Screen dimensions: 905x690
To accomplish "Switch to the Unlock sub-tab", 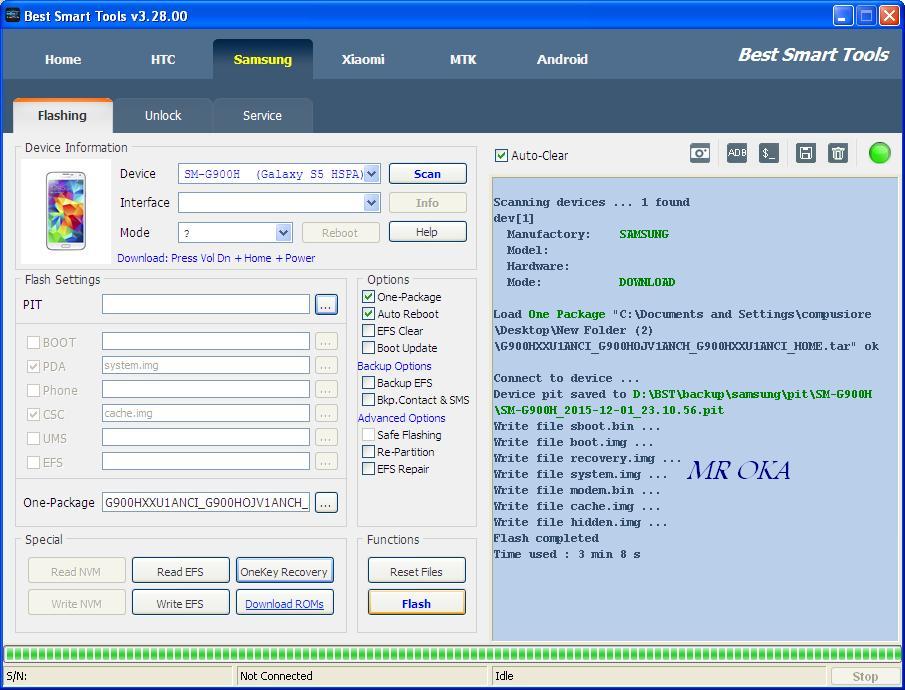I will pos(163,115).
